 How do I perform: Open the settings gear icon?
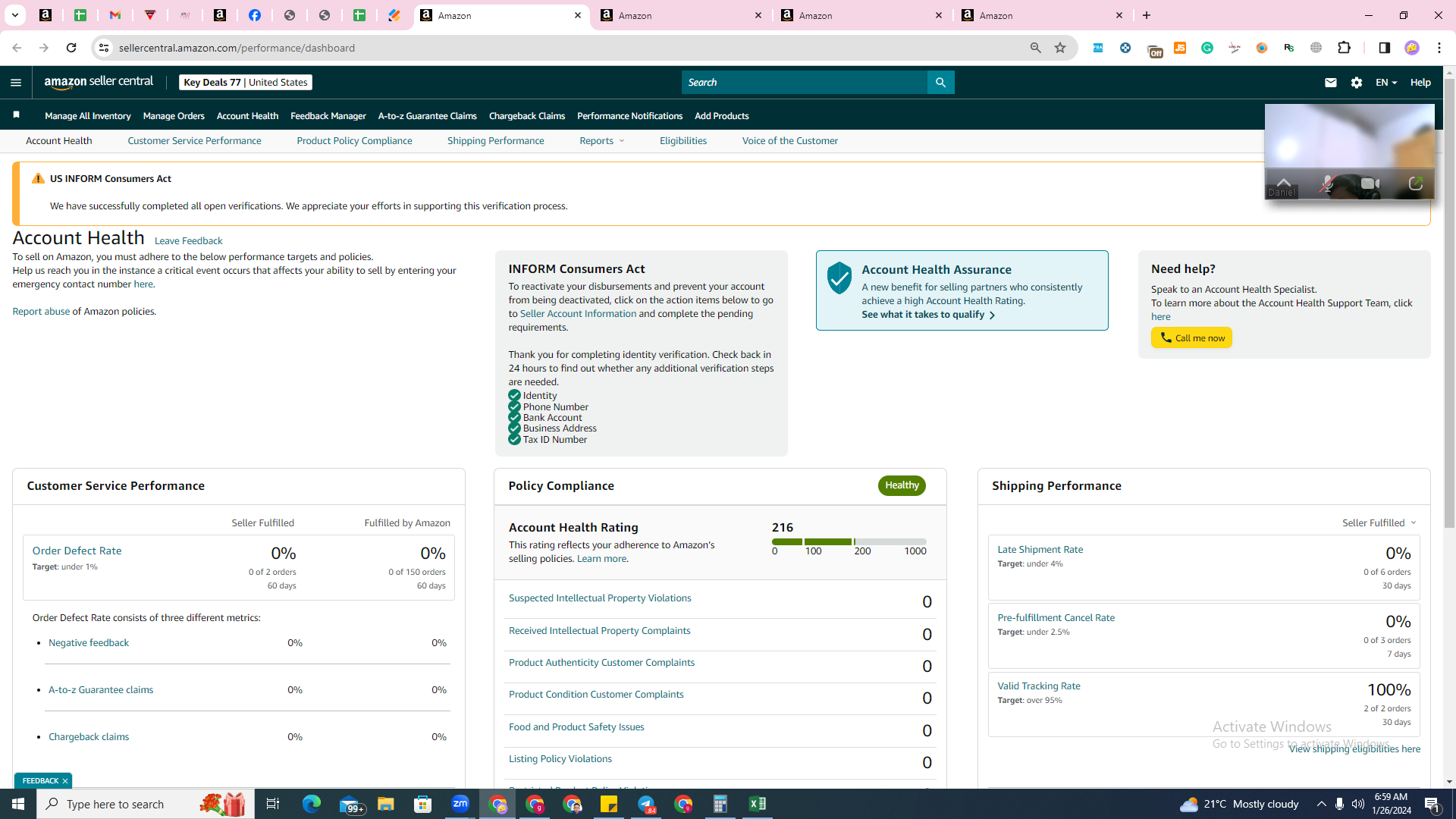1357,83
